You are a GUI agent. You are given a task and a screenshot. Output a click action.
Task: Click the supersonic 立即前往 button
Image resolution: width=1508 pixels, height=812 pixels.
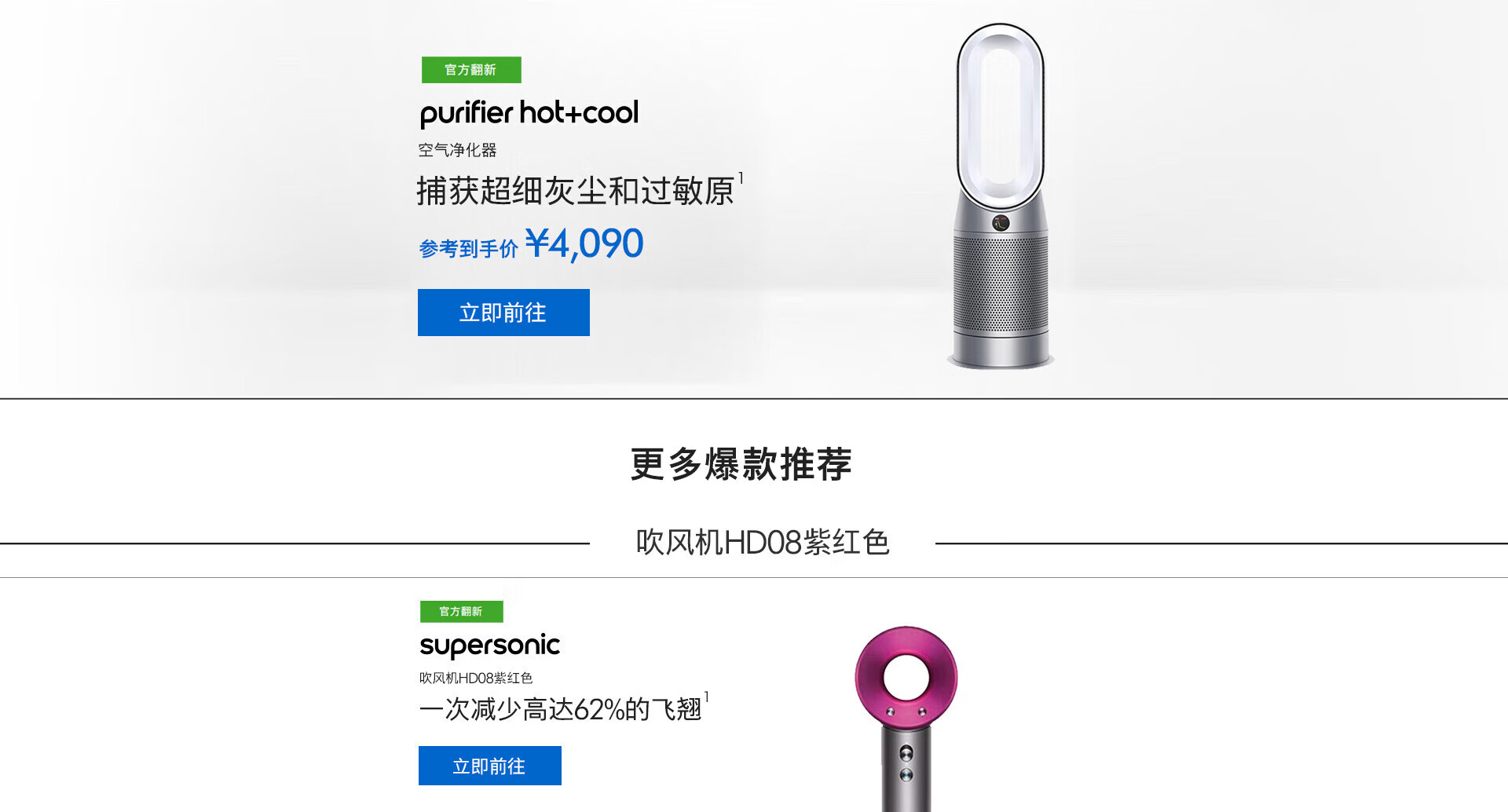click(x=490, y=766)
